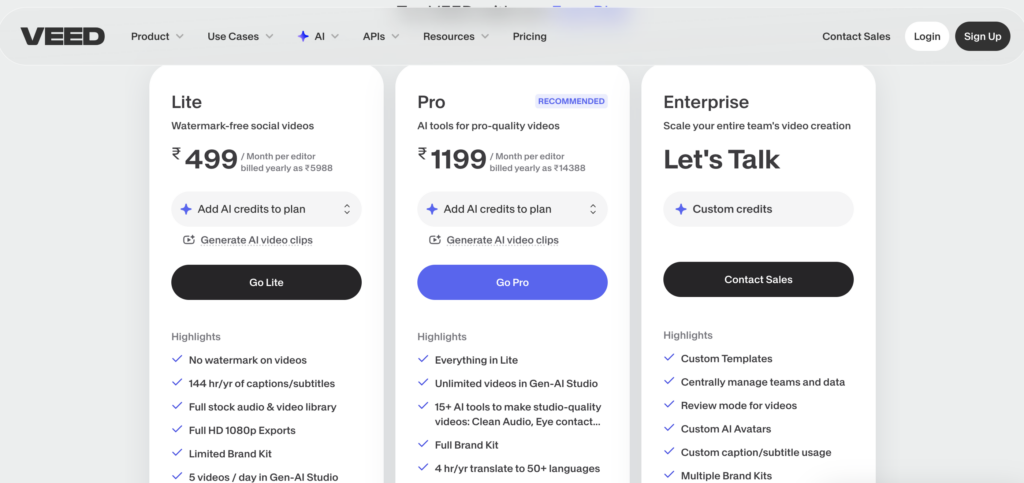Viewport: 1024px width, 483px height.
Task: Click the Go Lite button
Action: pyautogui.click(x=266, y=282)
